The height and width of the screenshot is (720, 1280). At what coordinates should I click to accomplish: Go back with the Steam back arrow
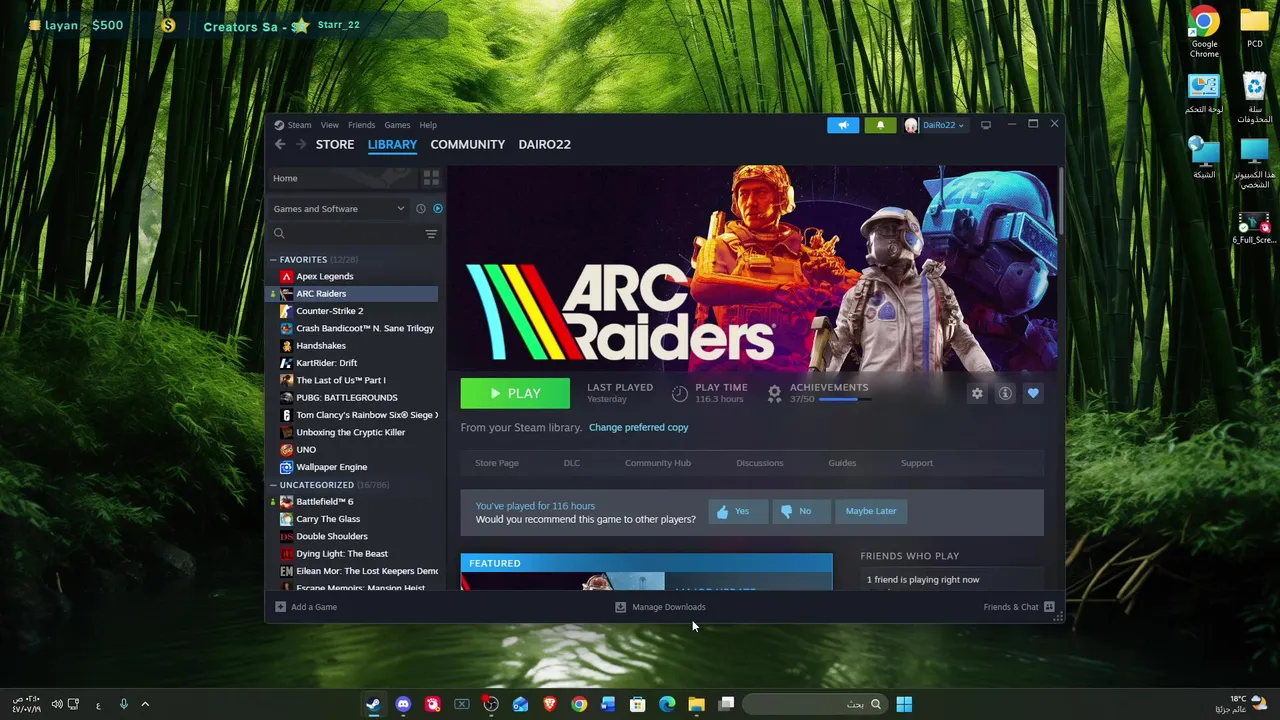click(x=280, y=144)
